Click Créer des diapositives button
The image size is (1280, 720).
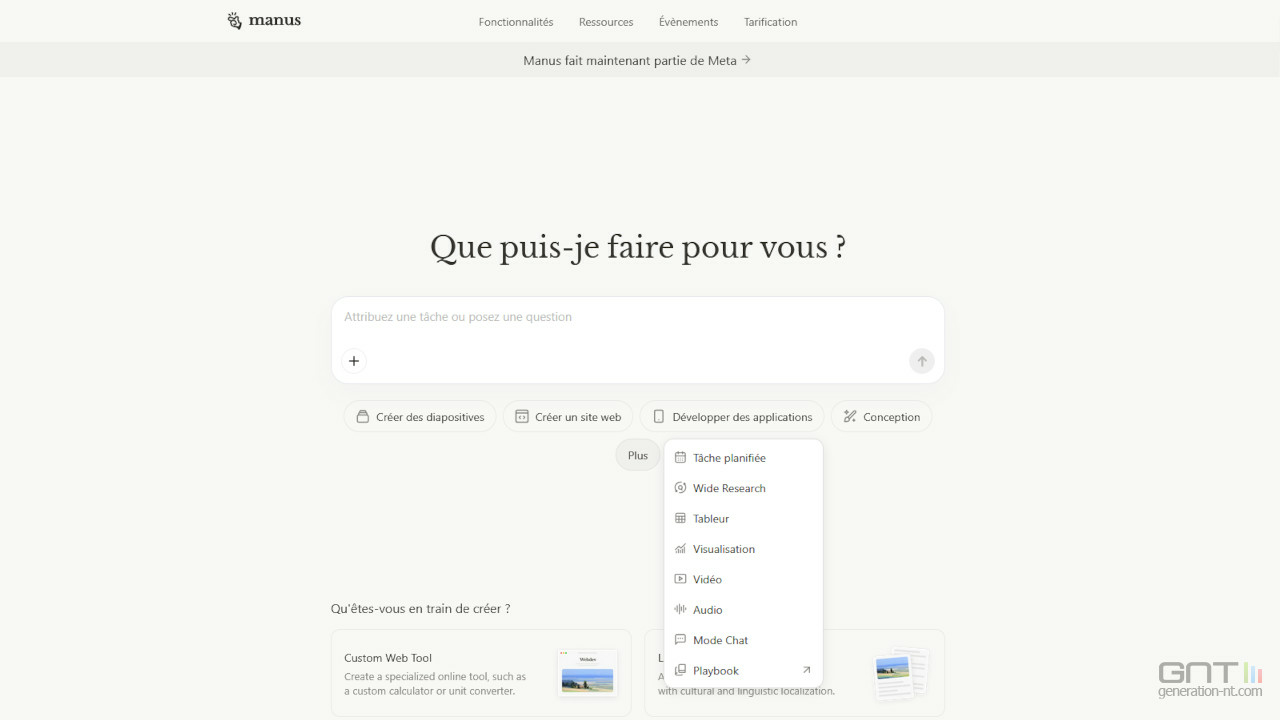click(x=420, y=417)
